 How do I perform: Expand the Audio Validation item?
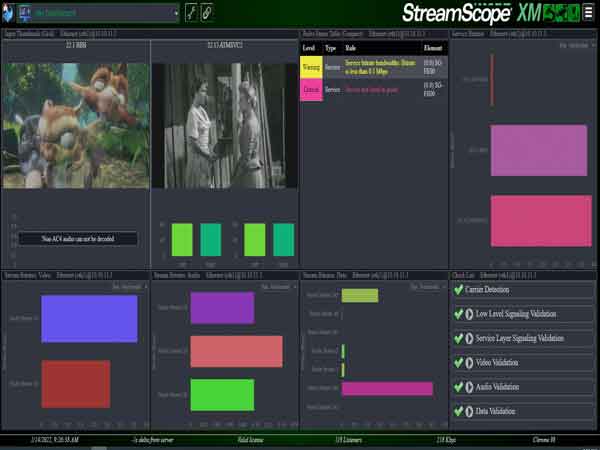click(469, 387)
